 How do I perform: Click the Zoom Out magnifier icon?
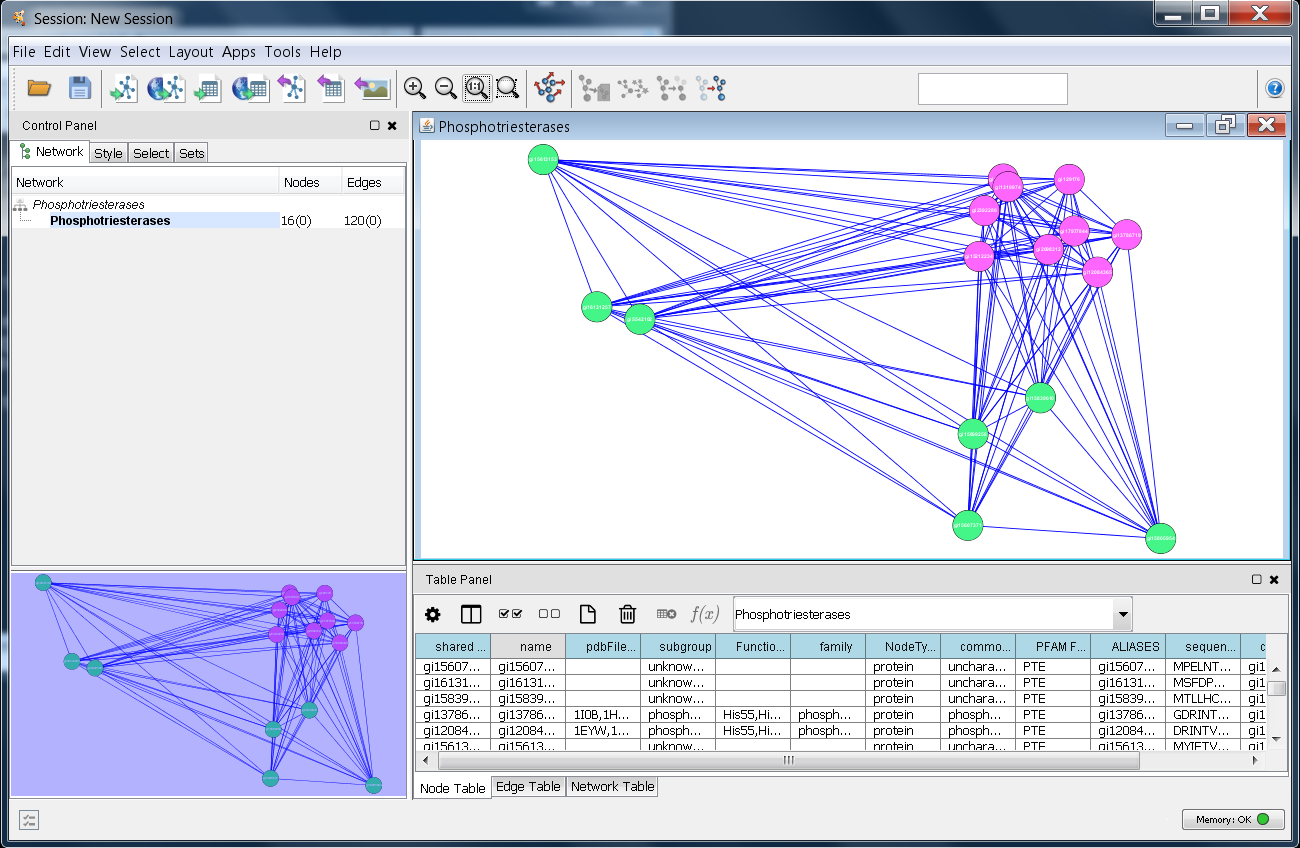(x=446, y=88)
